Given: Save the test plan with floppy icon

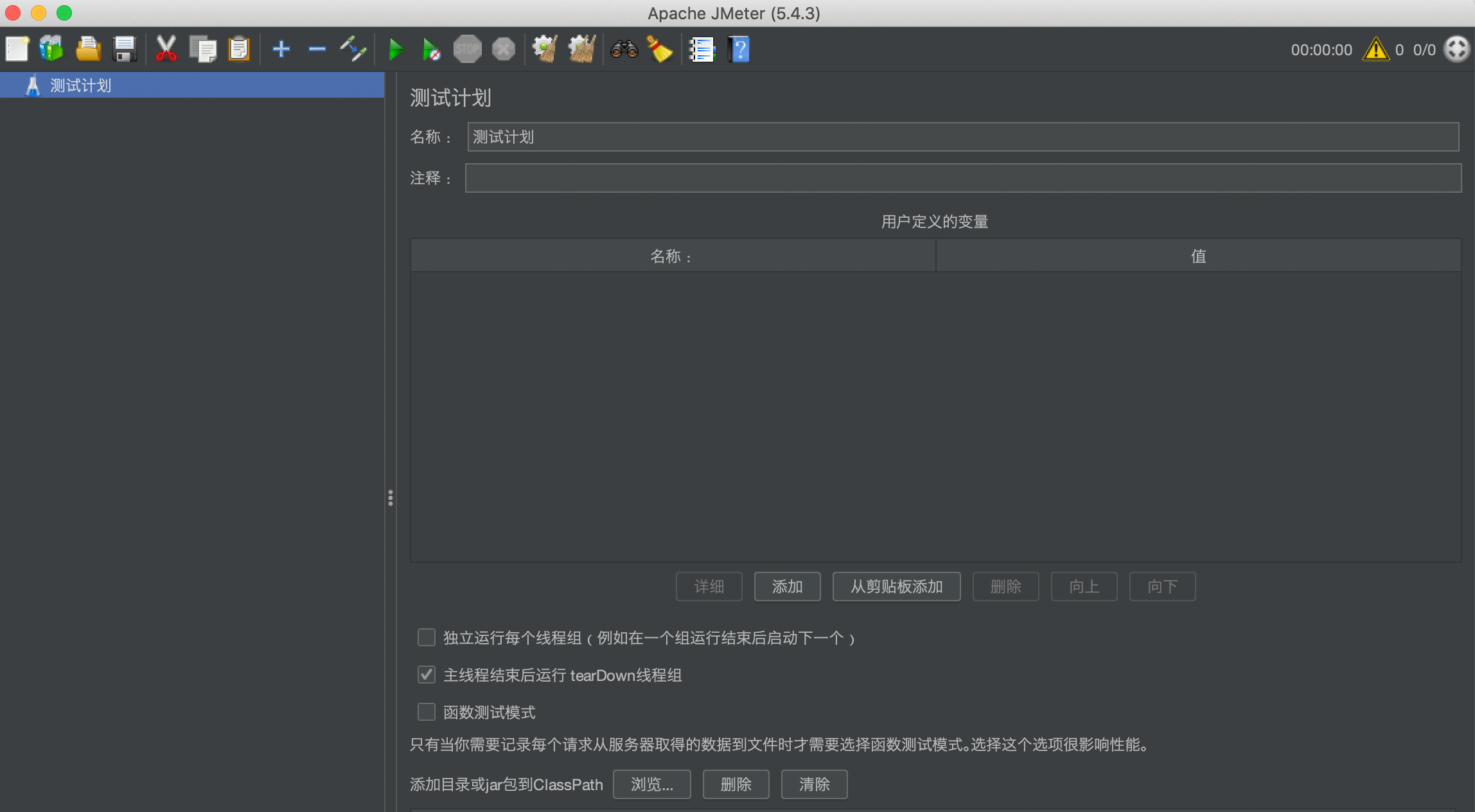Looking at the screenshot, I should click(124, 49).
